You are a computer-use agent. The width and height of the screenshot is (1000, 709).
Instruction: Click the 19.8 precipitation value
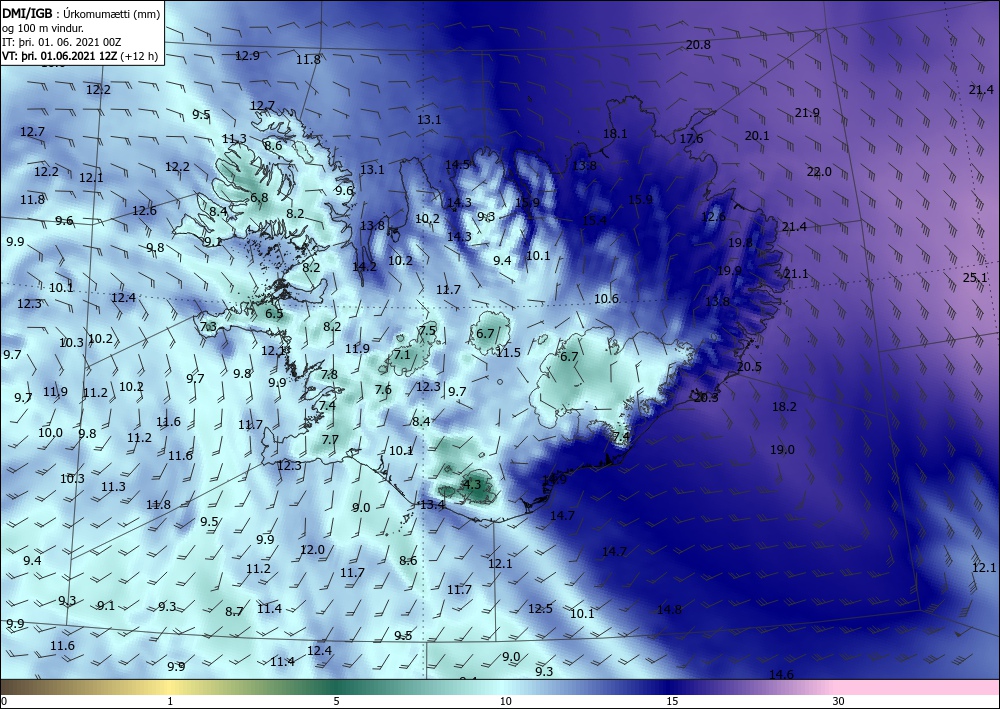(740, 242)
